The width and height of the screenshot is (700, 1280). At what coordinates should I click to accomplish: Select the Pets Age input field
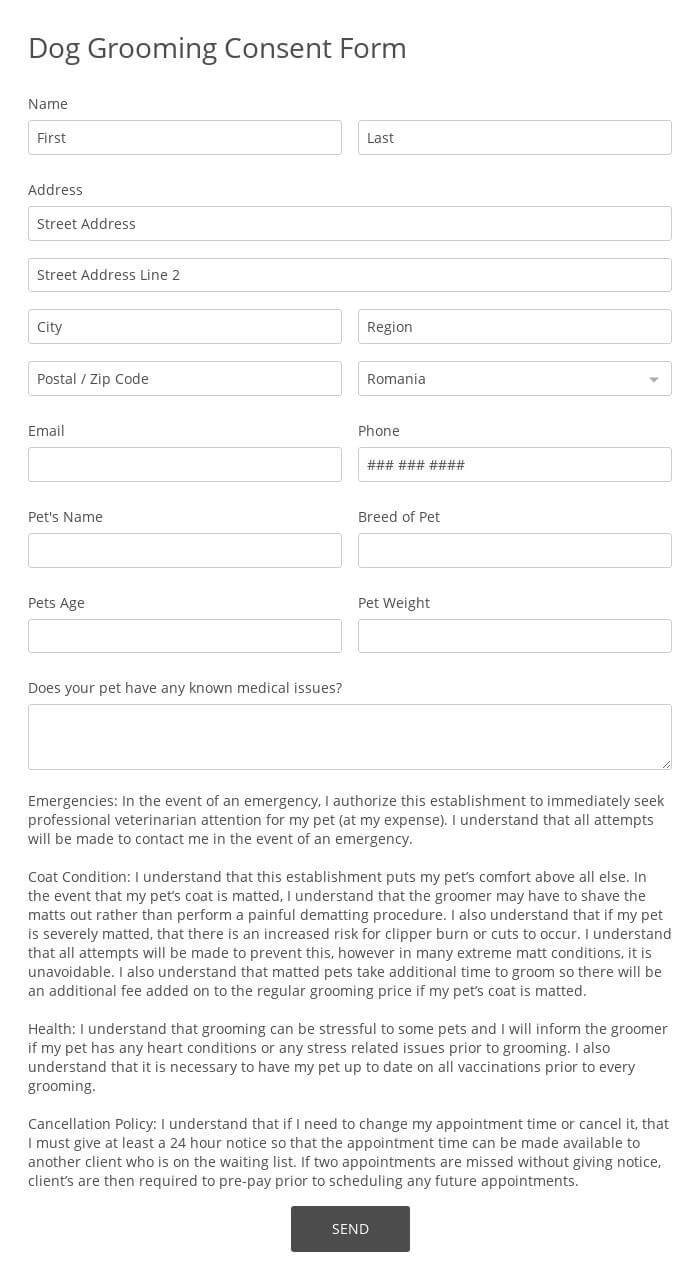184,636
